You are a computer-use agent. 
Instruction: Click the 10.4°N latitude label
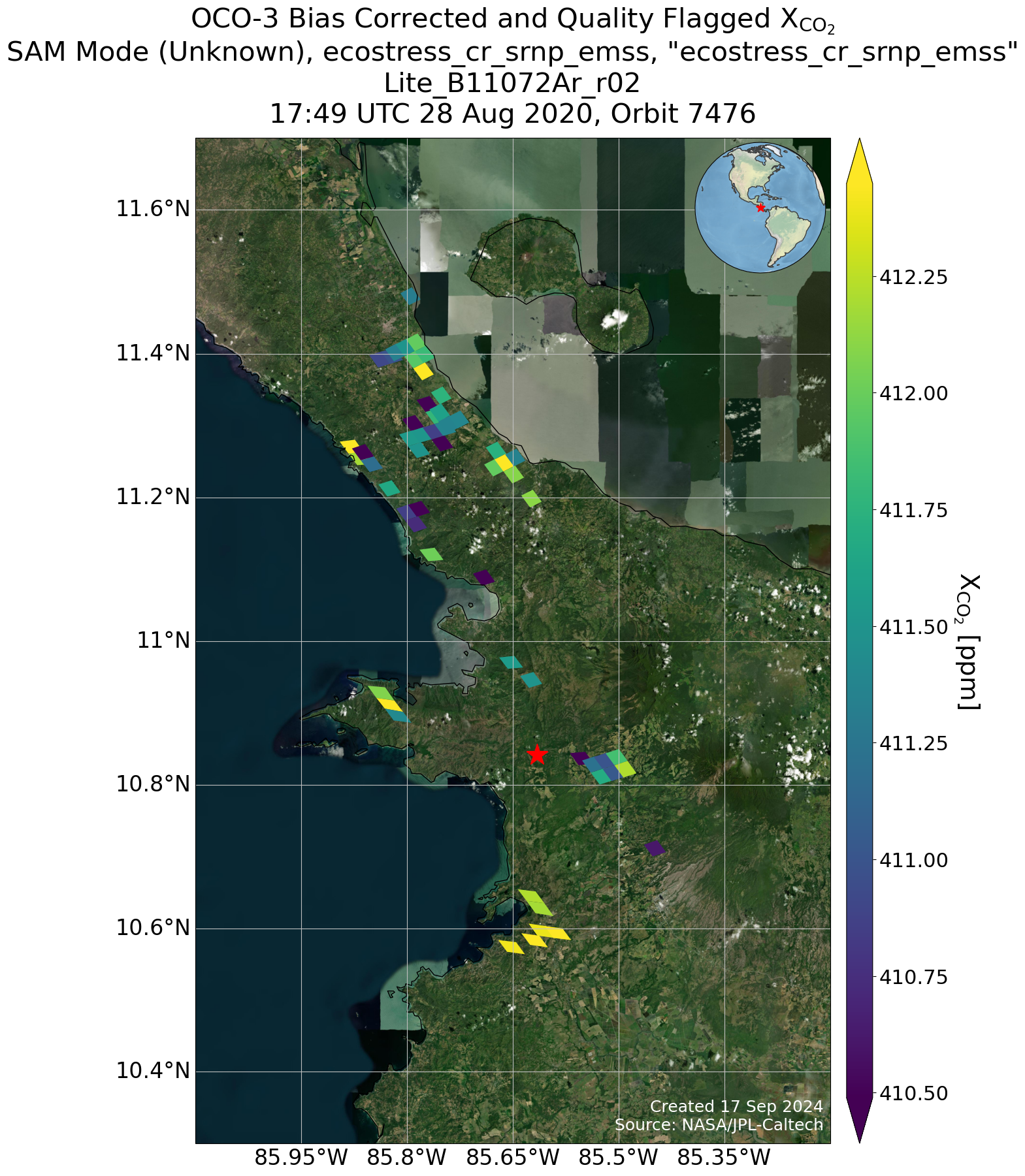tap(152, 1072)
